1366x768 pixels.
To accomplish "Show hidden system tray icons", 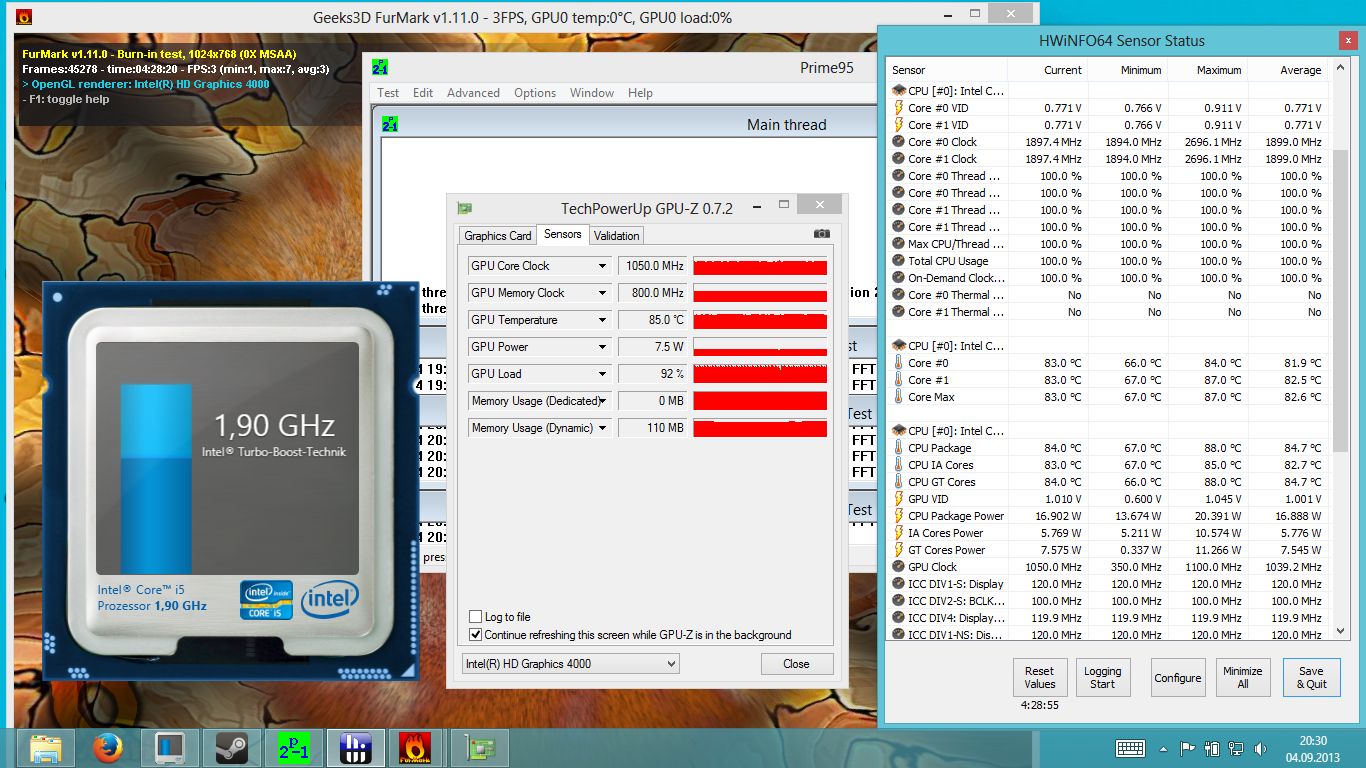I will coord(1164,748).
